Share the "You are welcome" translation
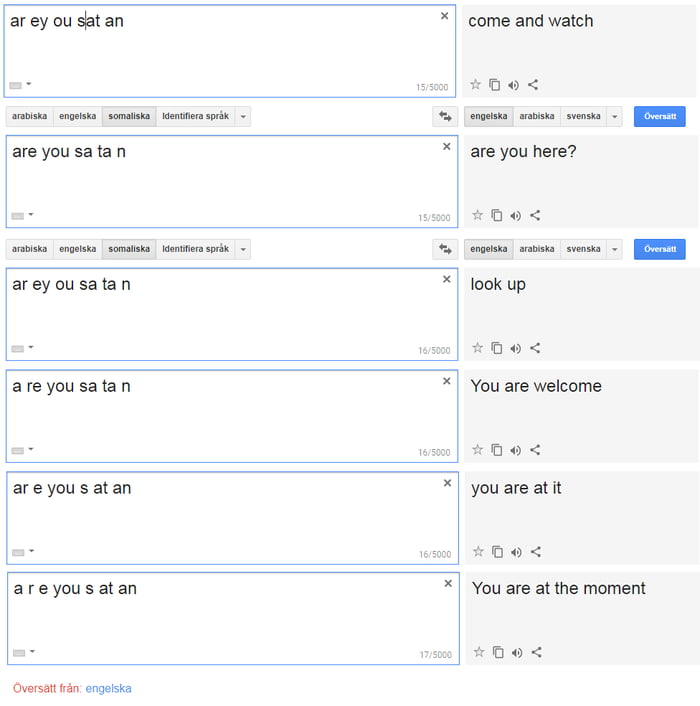This screenshot has height=706, width=700. click(x=535, y=450)
